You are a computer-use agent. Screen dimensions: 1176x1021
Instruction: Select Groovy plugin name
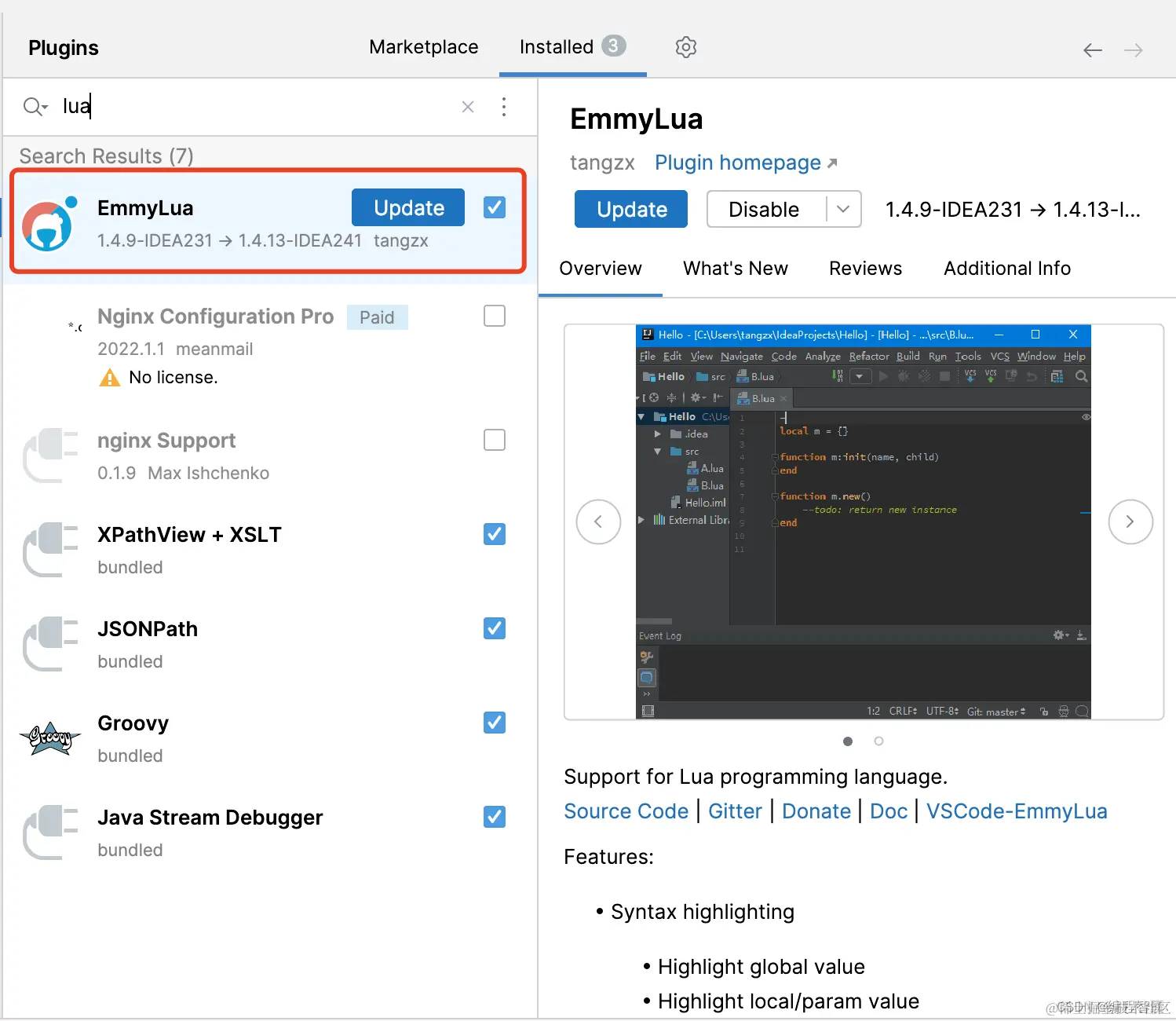[x=133, y=723]
